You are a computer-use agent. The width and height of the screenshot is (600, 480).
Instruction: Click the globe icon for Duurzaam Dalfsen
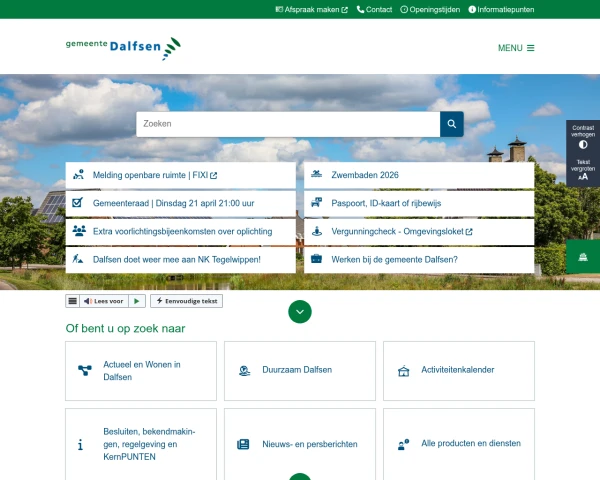pyautogui.click(x=245, y=371)
